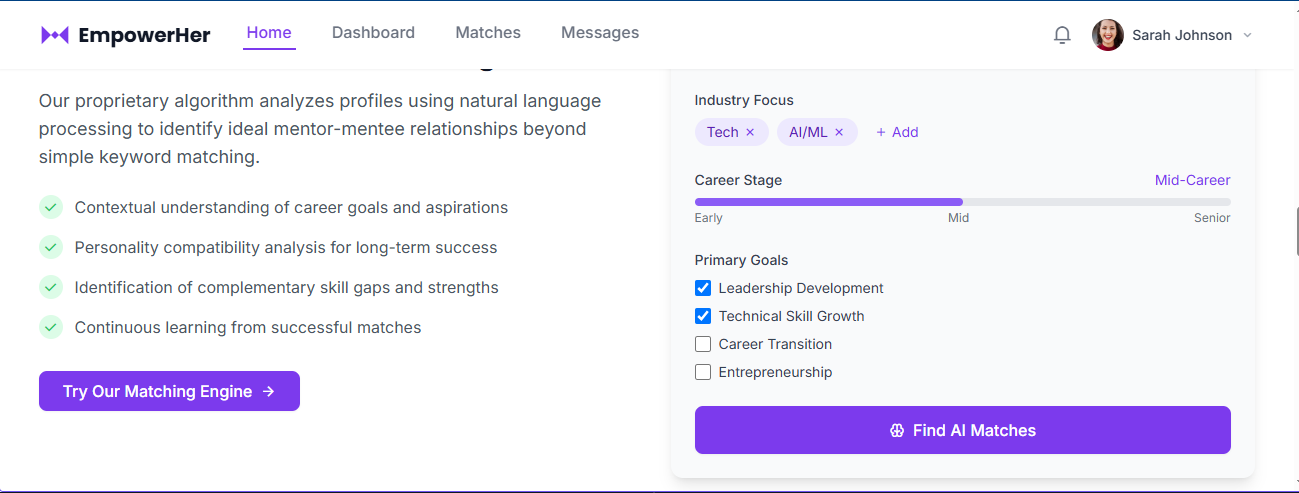Click the arrow icon on Try Our Matching Engine

(268, 391)
